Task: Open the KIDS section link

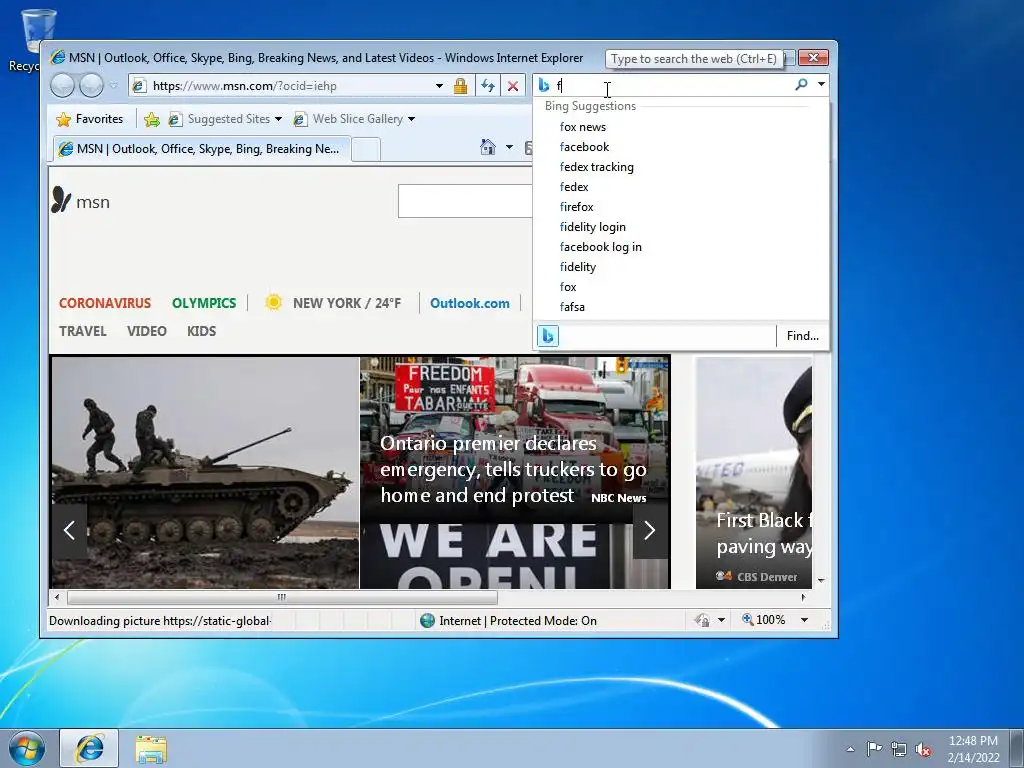Action: (201, 331)
